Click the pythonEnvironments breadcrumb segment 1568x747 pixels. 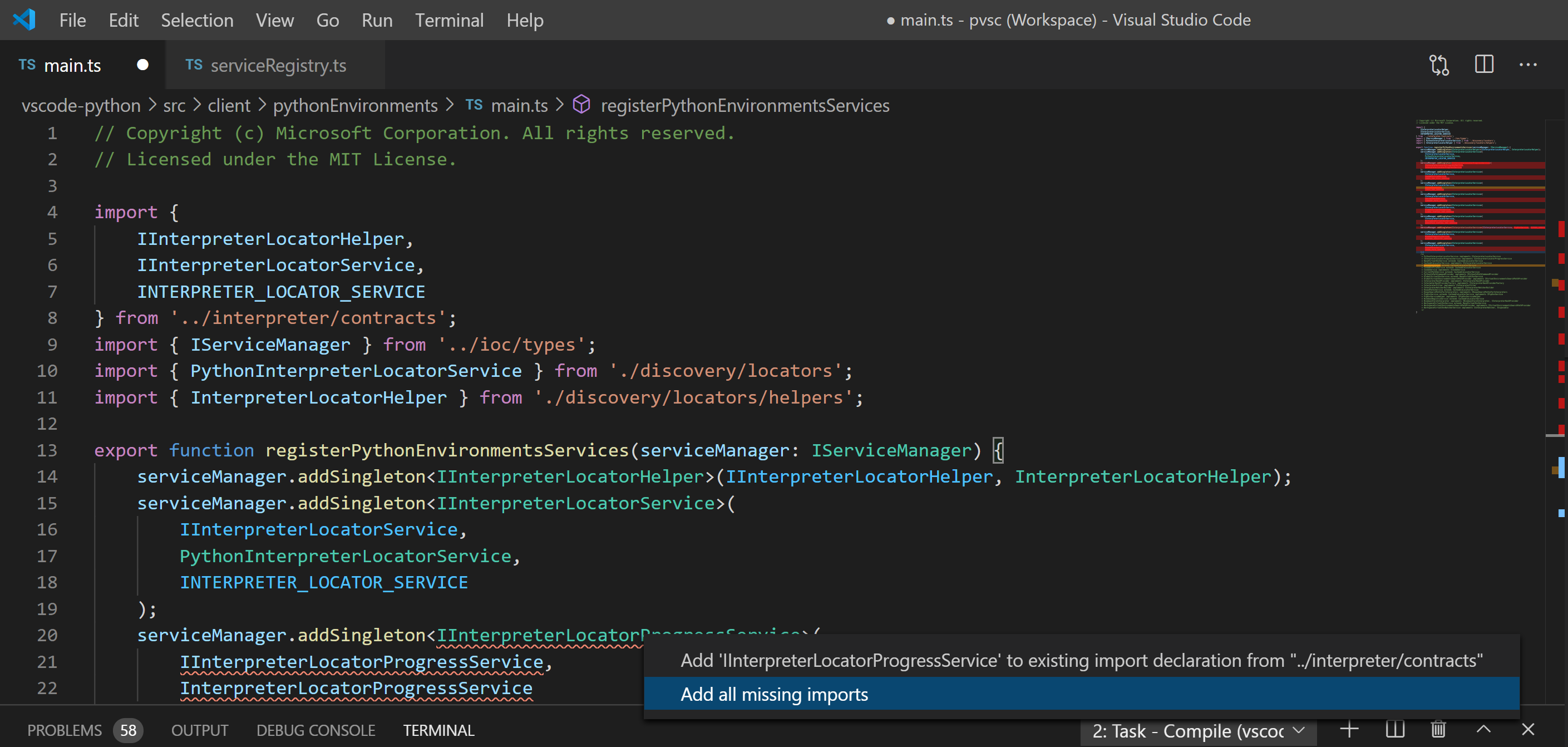pos(355,106)
